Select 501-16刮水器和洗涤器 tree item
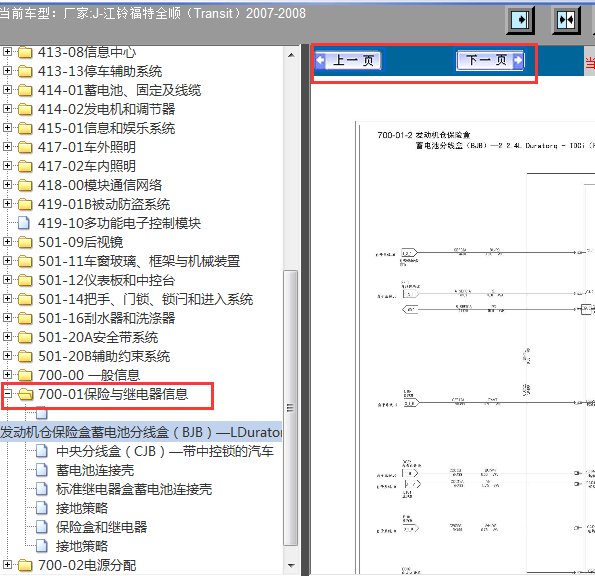Viewport: 595px width, 576px height. click(106, 318)
